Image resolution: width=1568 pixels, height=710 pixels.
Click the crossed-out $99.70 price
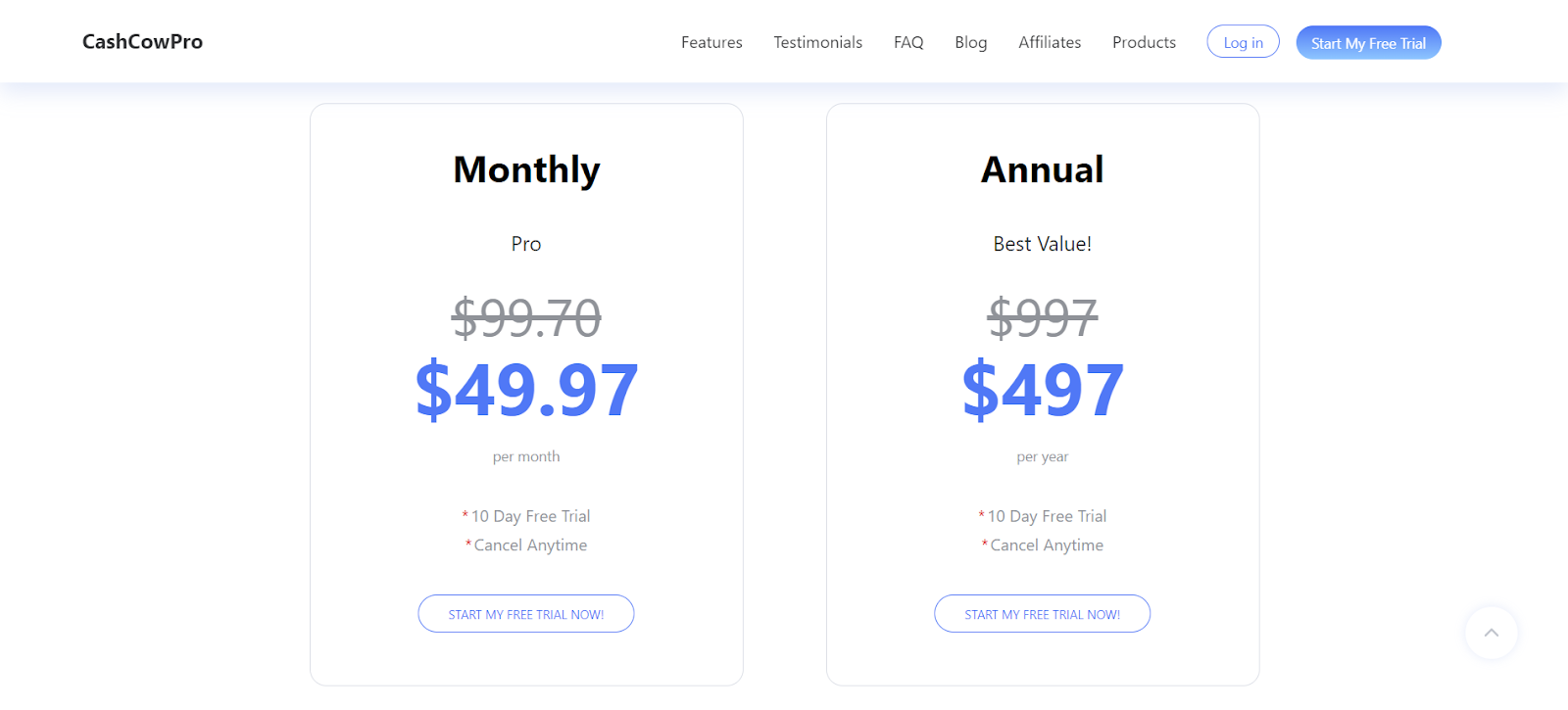pos(526,318)
